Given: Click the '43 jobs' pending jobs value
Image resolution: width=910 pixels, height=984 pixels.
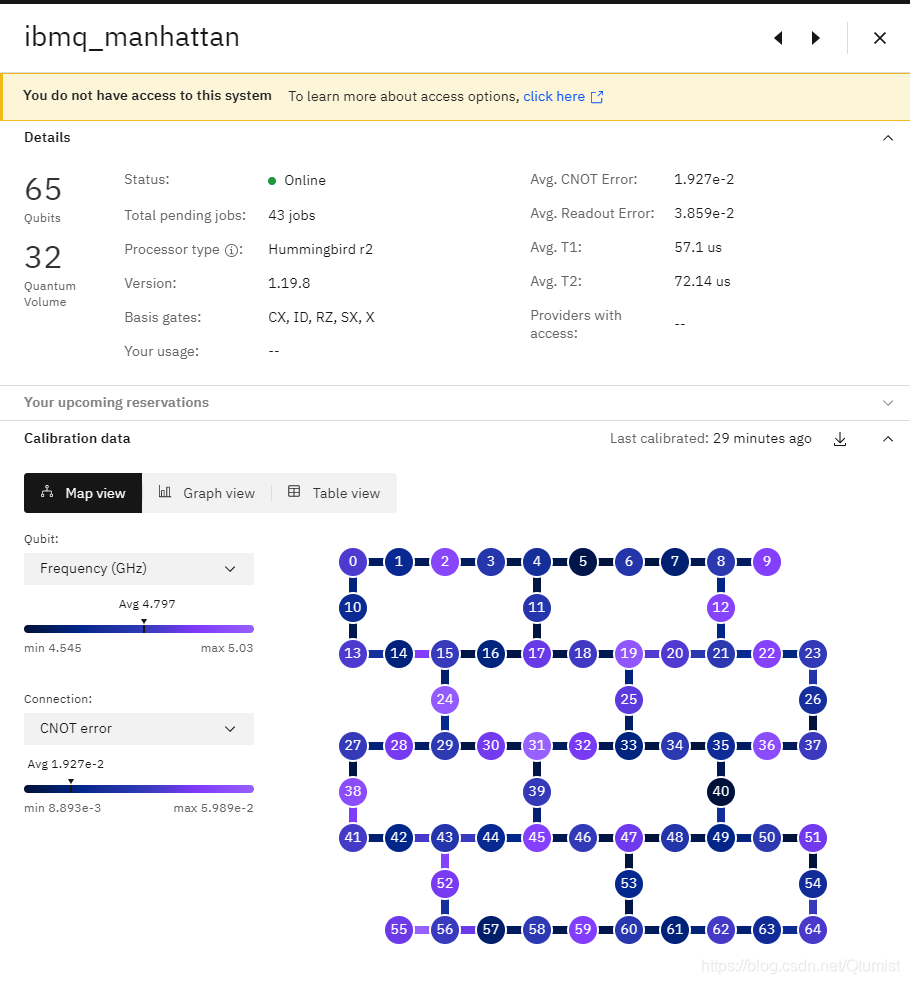Looking at the screenshot, I should tap(292, 216).
